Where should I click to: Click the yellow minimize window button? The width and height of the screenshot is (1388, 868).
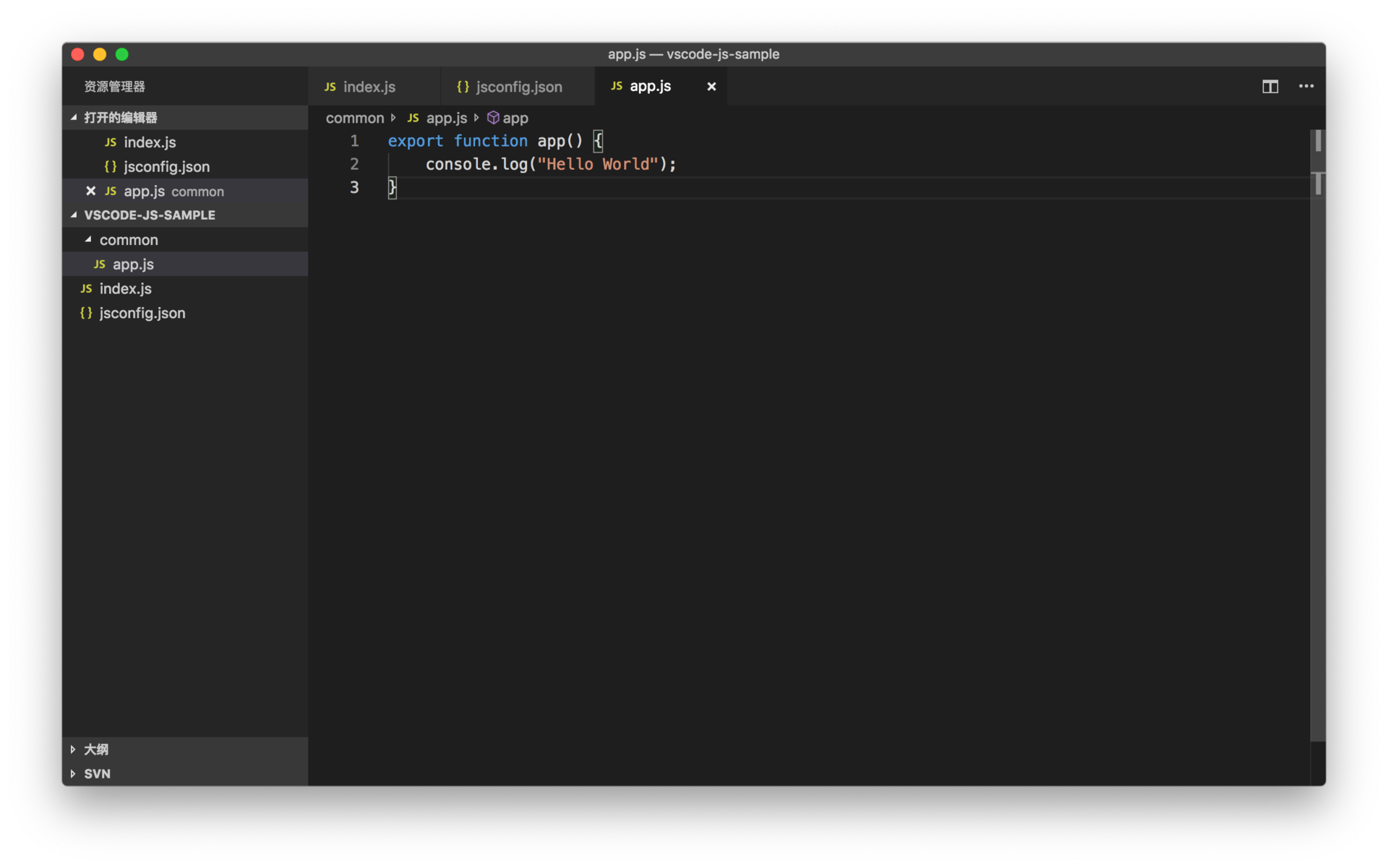(x=100, y=54)
